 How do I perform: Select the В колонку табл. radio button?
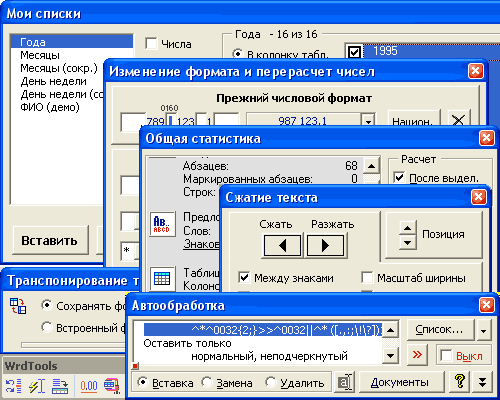pos(238,53)
